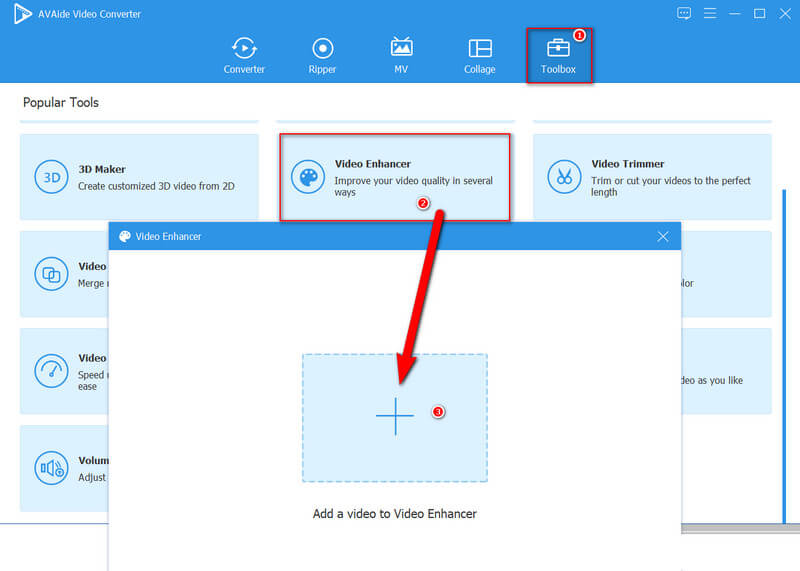Click 'Improve your video quality' description text
The width and height of the screenshot is (800, 571).
point(414,186)
